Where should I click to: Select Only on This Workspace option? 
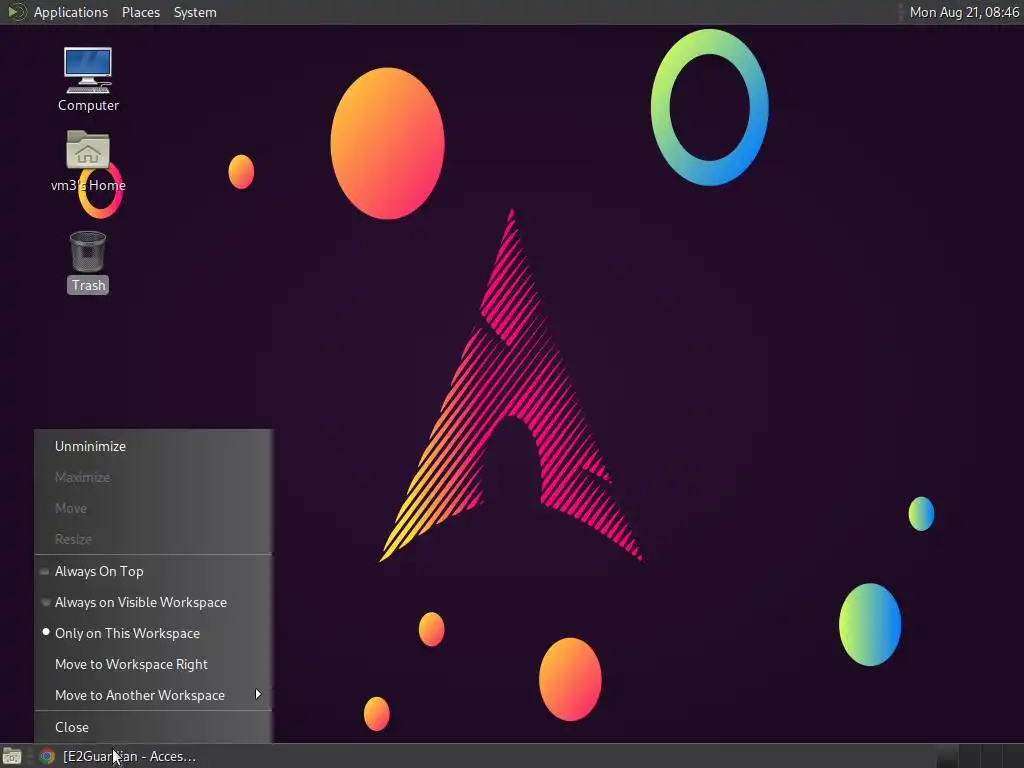tap(153, 633)
